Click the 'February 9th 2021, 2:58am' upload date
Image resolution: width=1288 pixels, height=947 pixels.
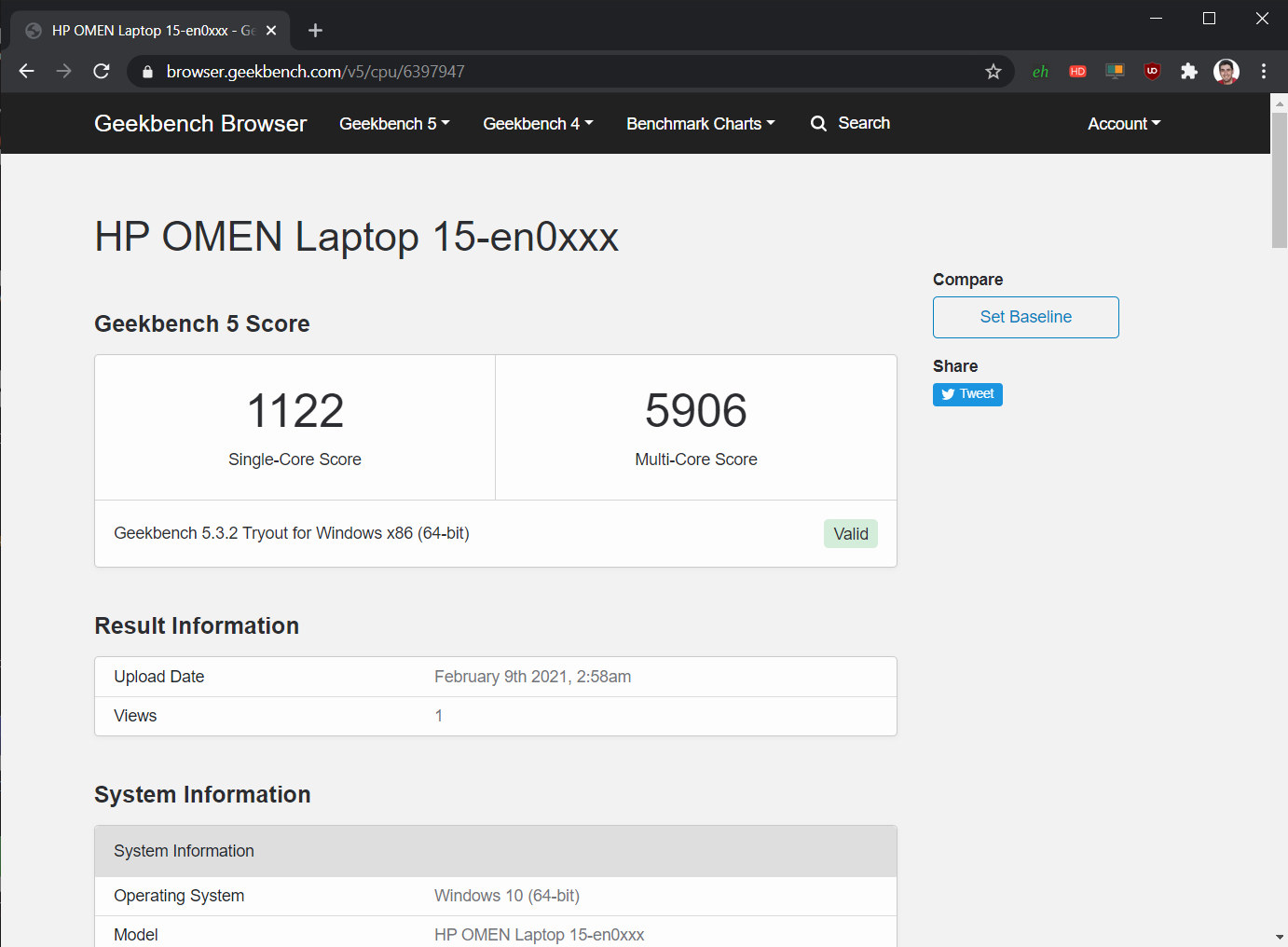(533, 677)
